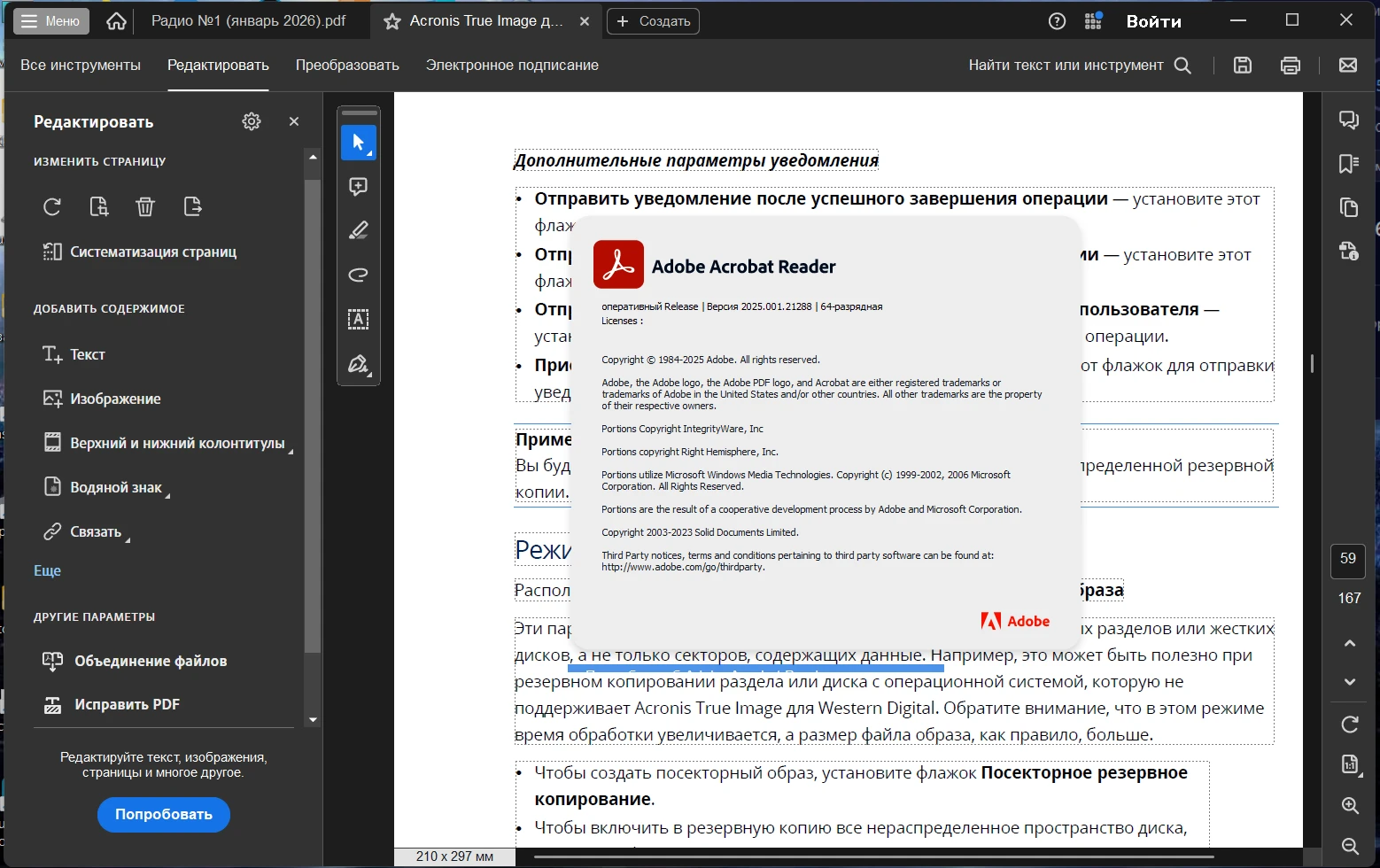Select the arrow selection tool
This screenshot has height=868, width=1380.
coord(358,143)
